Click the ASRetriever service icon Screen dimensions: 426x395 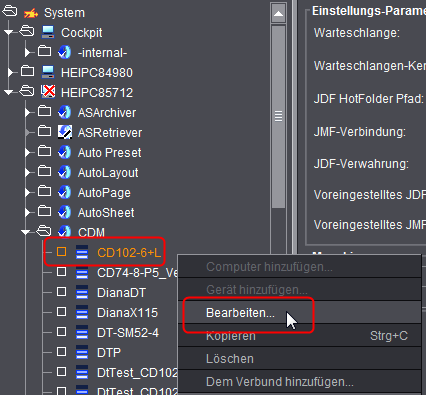point(65,132)
